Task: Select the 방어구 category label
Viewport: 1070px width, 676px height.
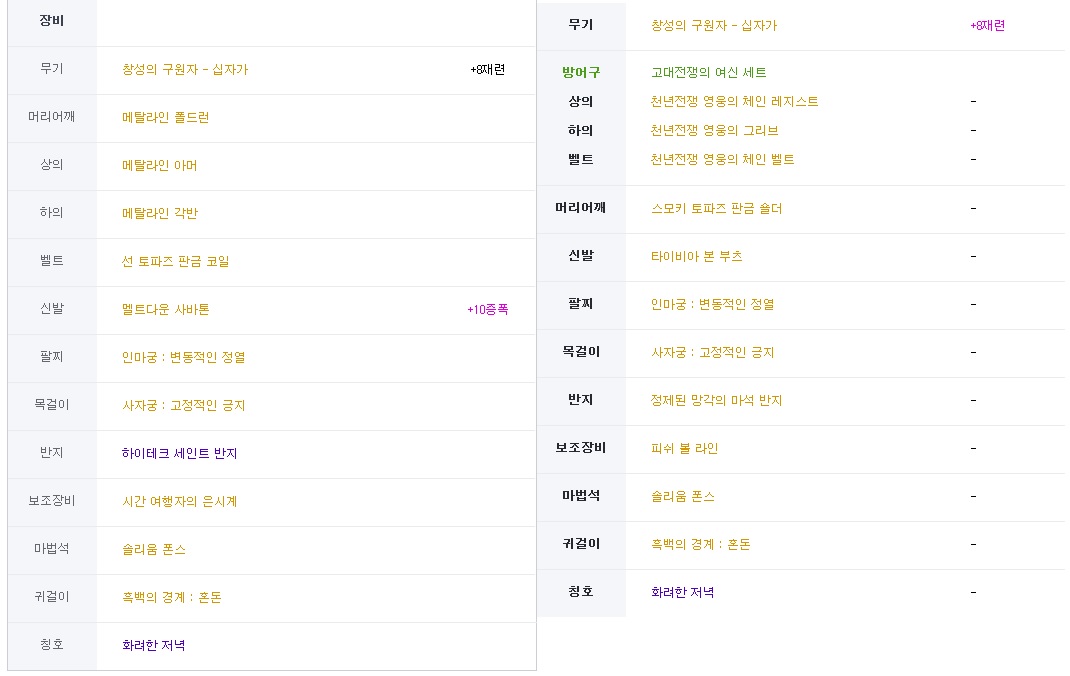Action: pyautogui.click(x=581, y=72)
